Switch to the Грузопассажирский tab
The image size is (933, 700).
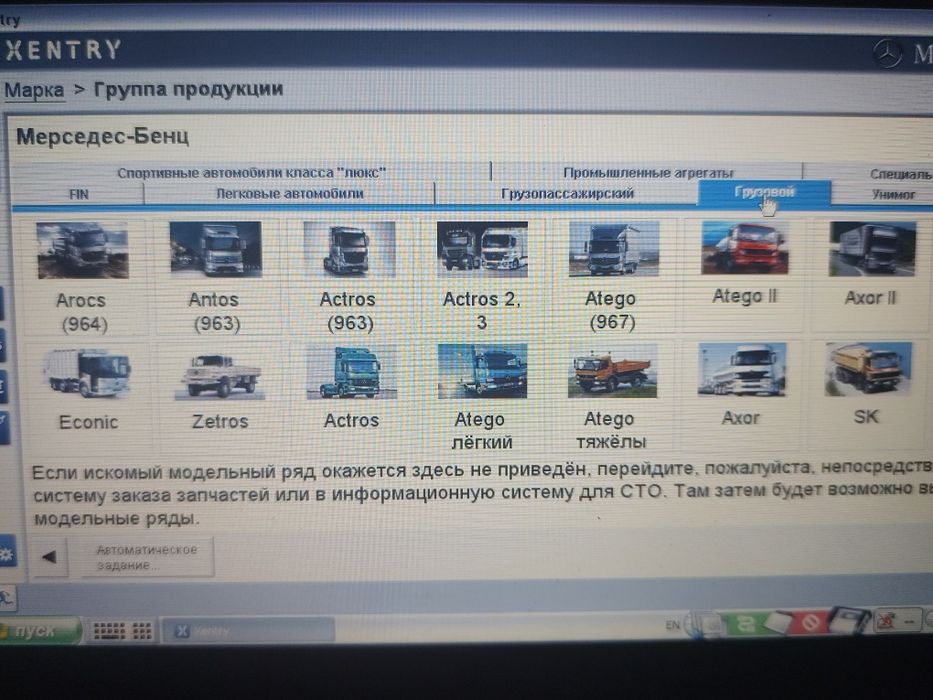567,193
